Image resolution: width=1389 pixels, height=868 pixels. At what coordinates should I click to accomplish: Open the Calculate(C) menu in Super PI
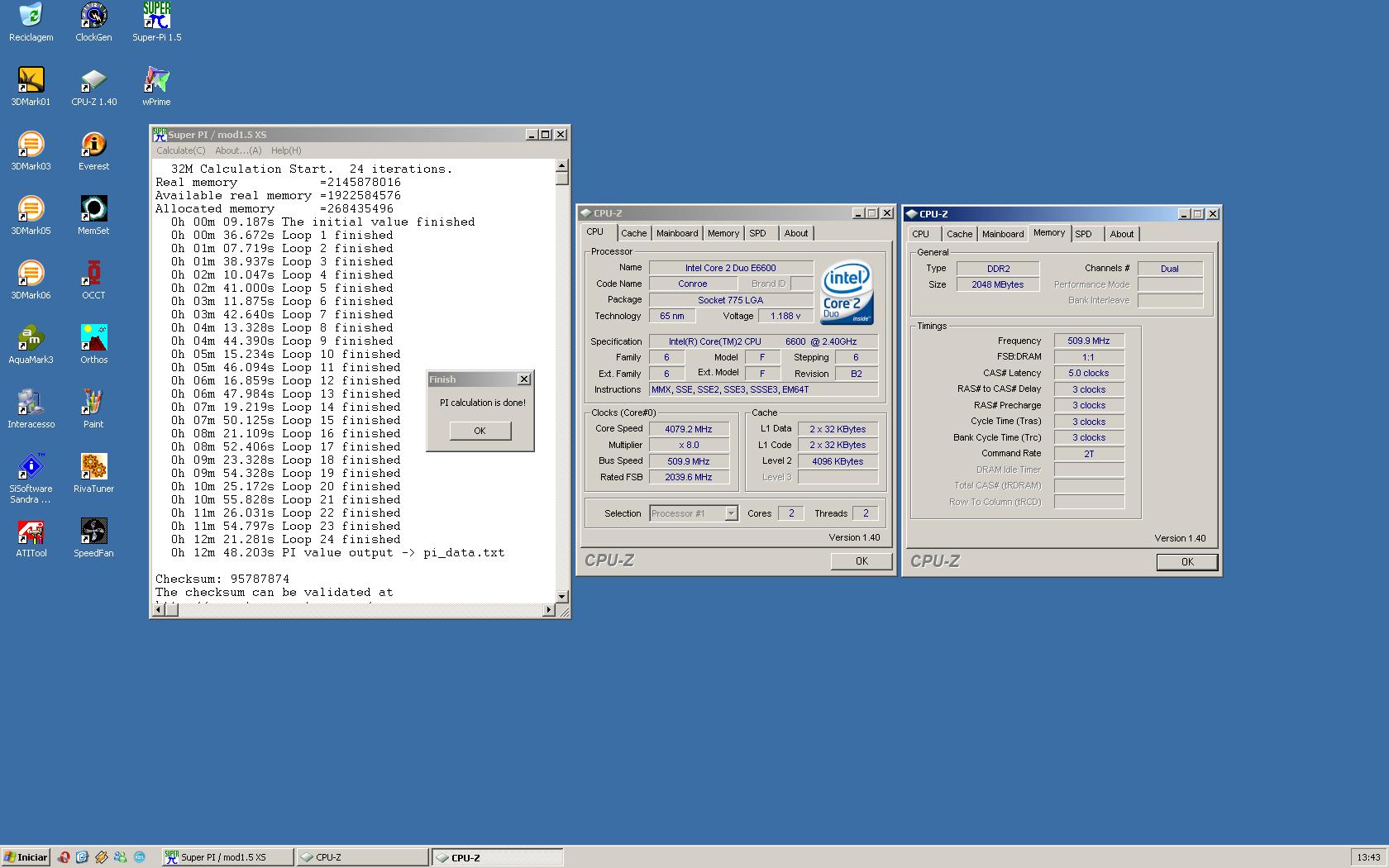180,150
